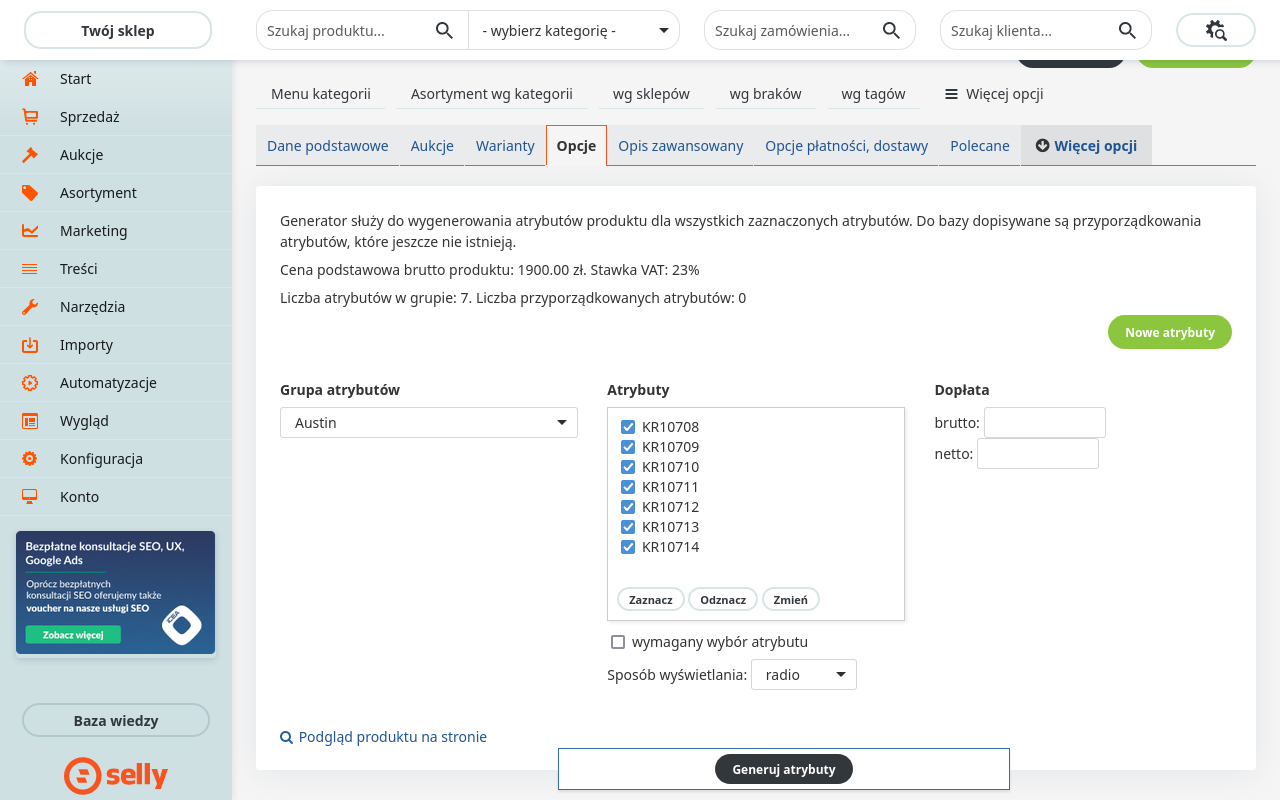1280x800 pixels.
Task: Toggle the KR10712 attribute checkbox
Action: [x=628, y=507]
